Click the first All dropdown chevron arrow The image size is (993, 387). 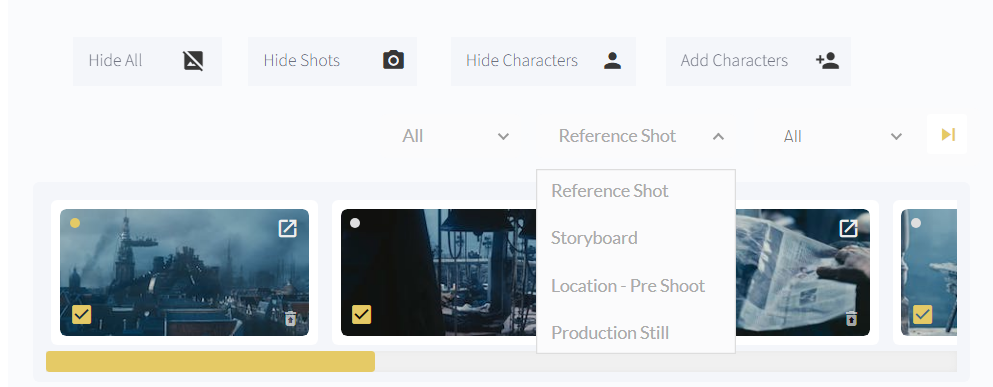pyautogui.click(x=503, y=136)
